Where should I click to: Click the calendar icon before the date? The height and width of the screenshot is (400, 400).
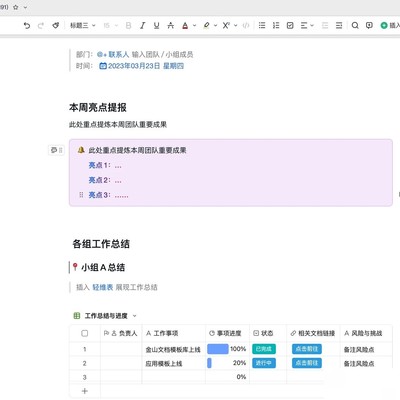coord(103,66)
